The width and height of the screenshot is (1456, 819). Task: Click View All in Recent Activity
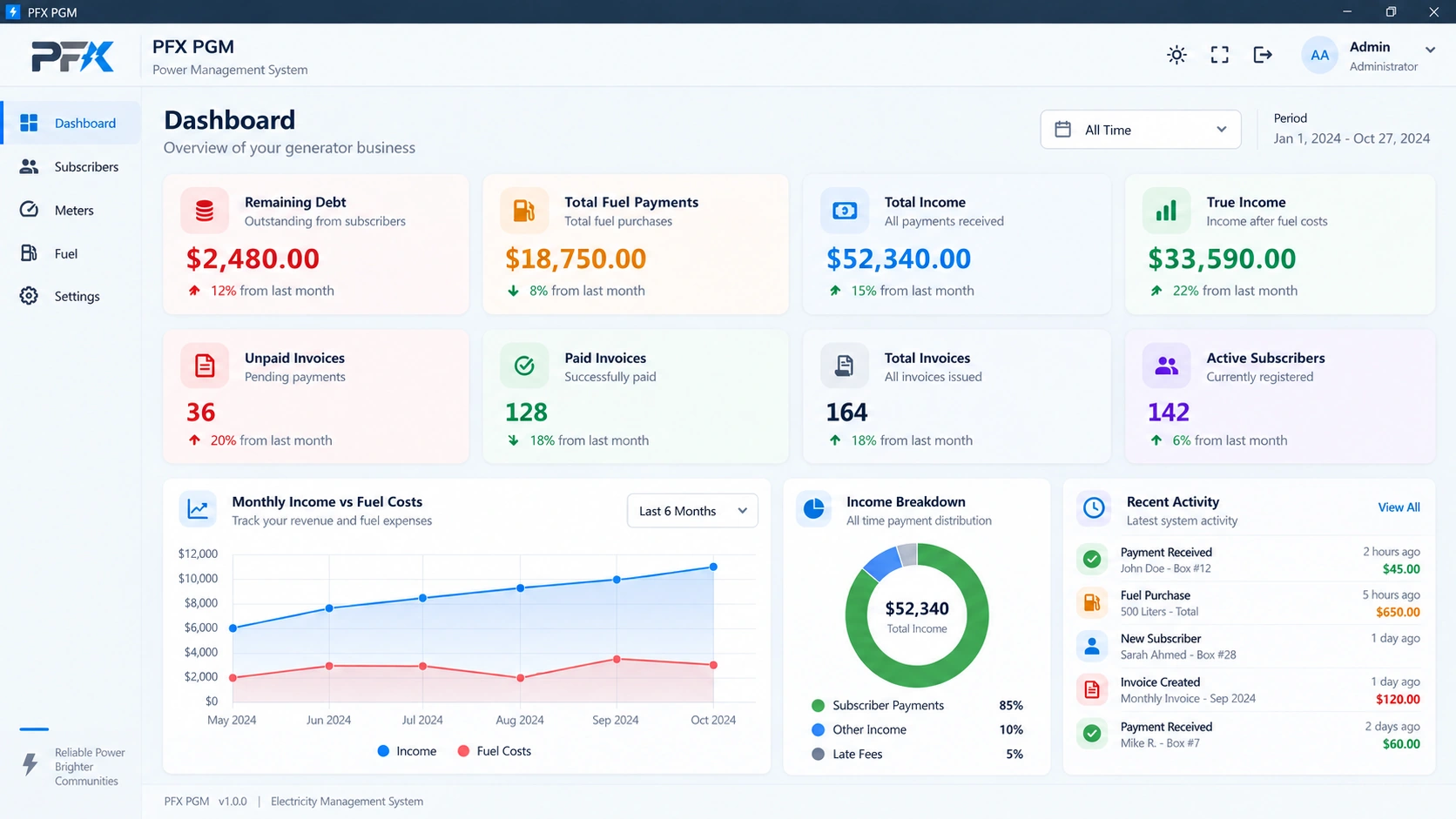coord(1399,507)
